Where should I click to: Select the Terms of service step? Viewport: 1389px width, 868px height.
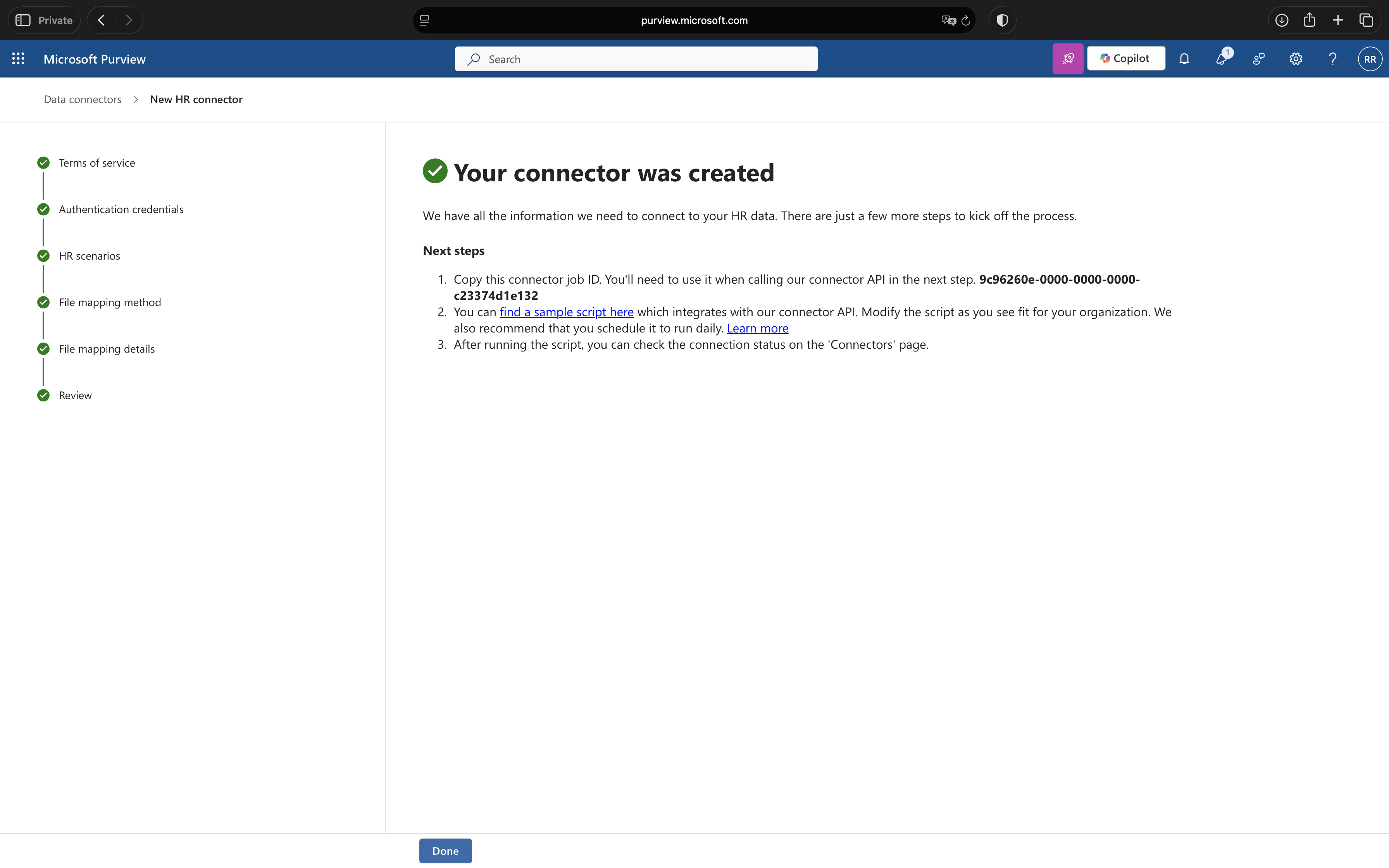[97, 163]
